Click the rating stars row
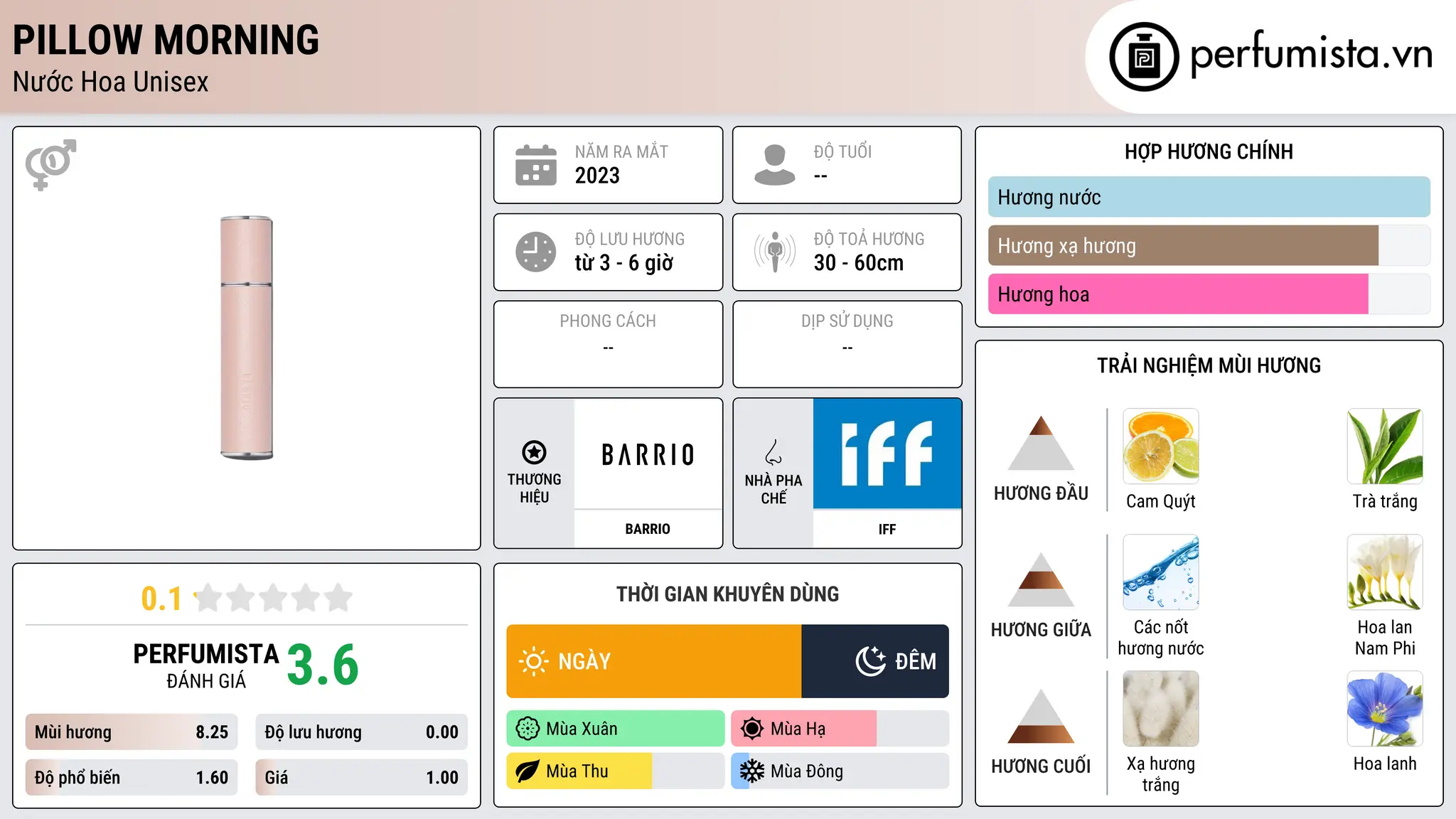 point(273,598)
